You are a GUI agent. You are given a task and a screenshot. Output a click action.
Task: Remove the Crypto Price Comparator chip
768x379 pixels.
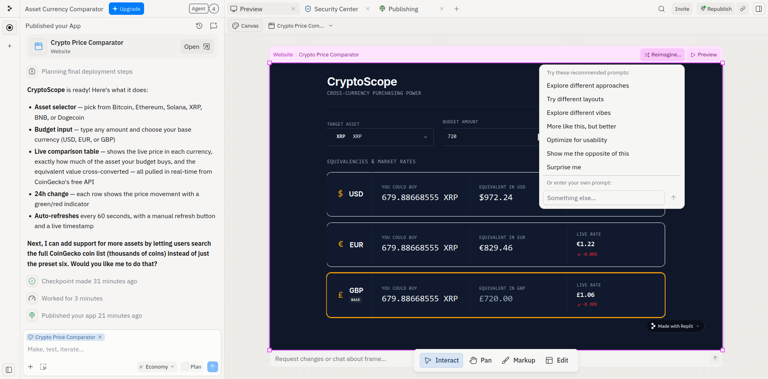[x=100, y=337]
